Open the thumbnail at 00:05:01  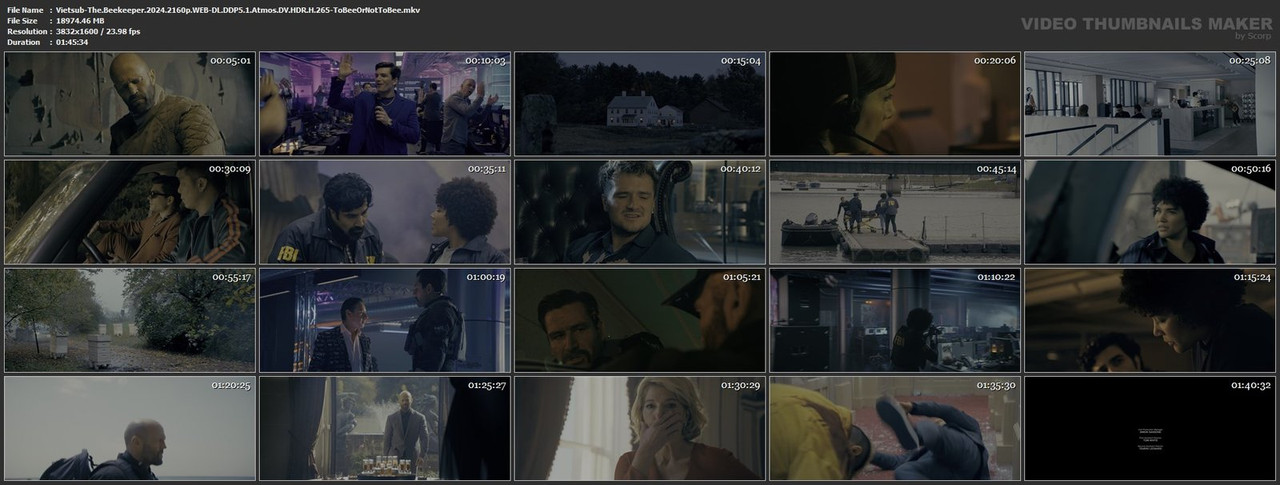click(130, 104)
